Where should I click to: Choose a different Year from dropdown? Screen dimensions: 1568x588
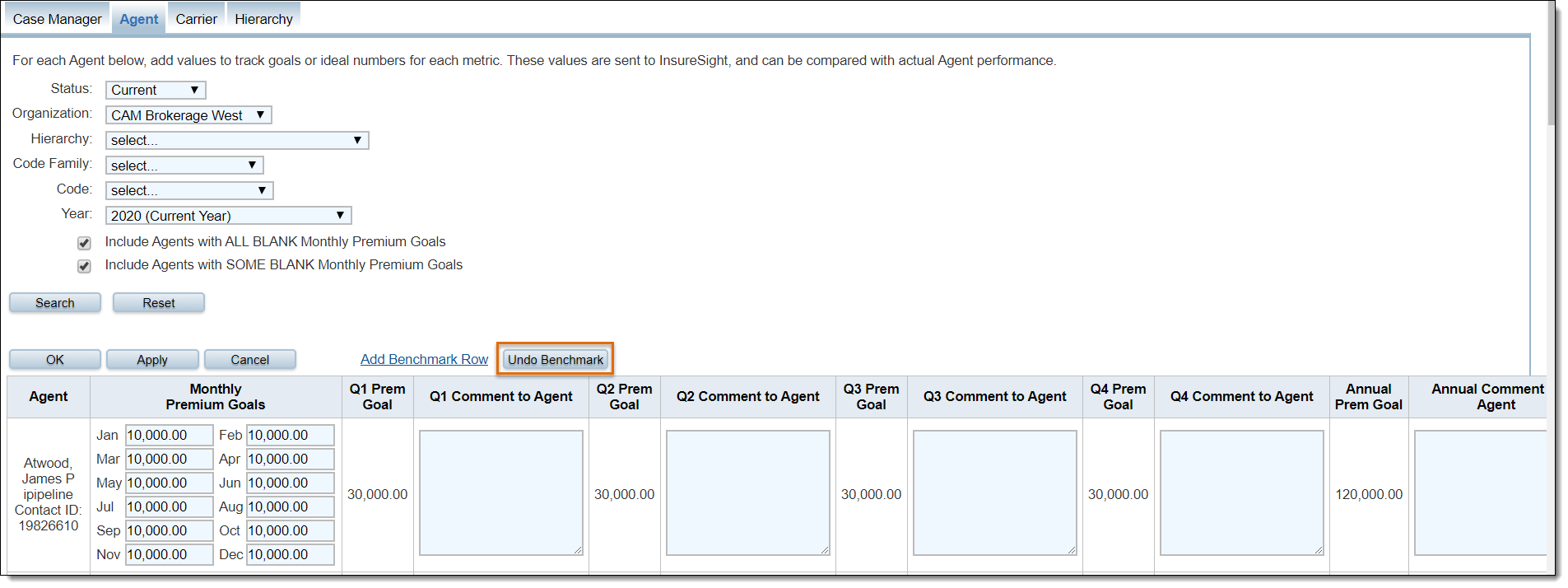pos(228,216)
